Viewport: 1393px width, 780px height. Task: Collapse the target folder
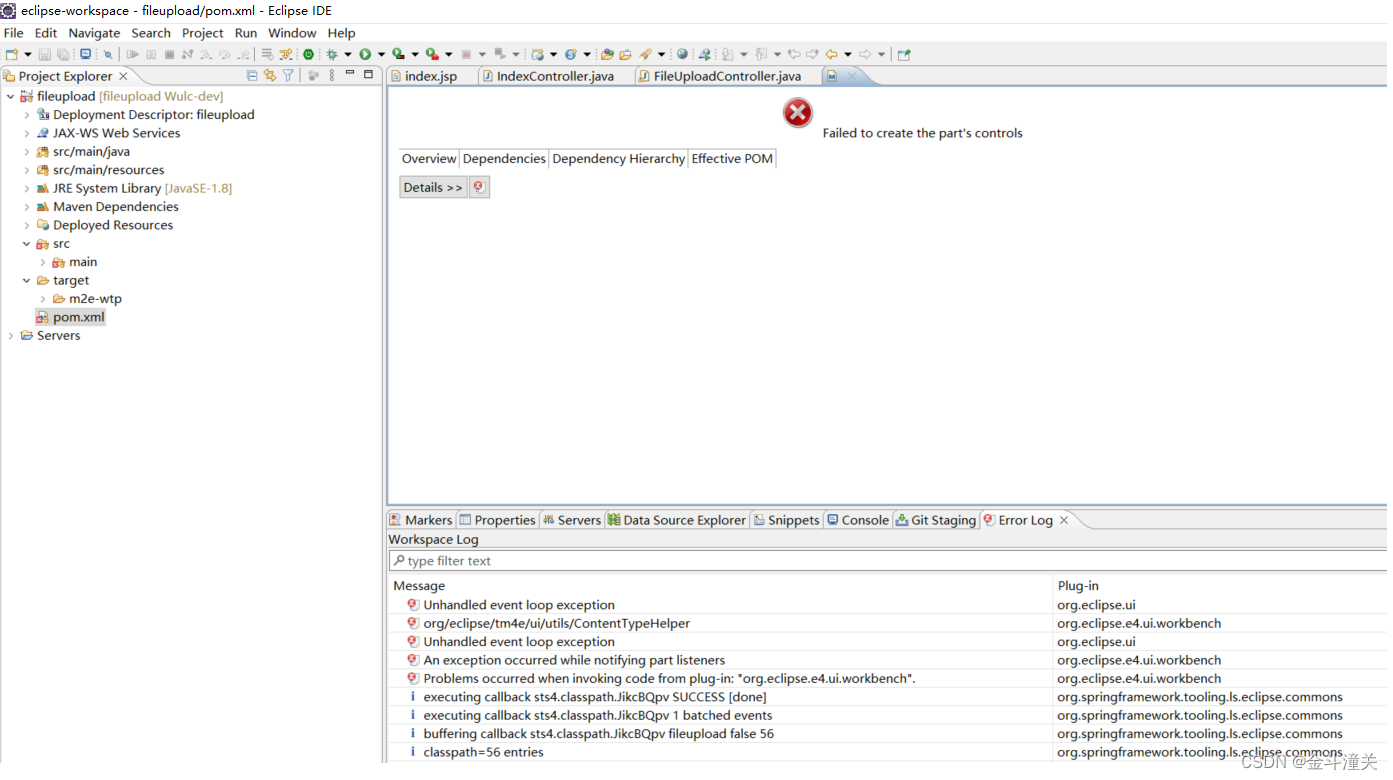click(27, 281)
